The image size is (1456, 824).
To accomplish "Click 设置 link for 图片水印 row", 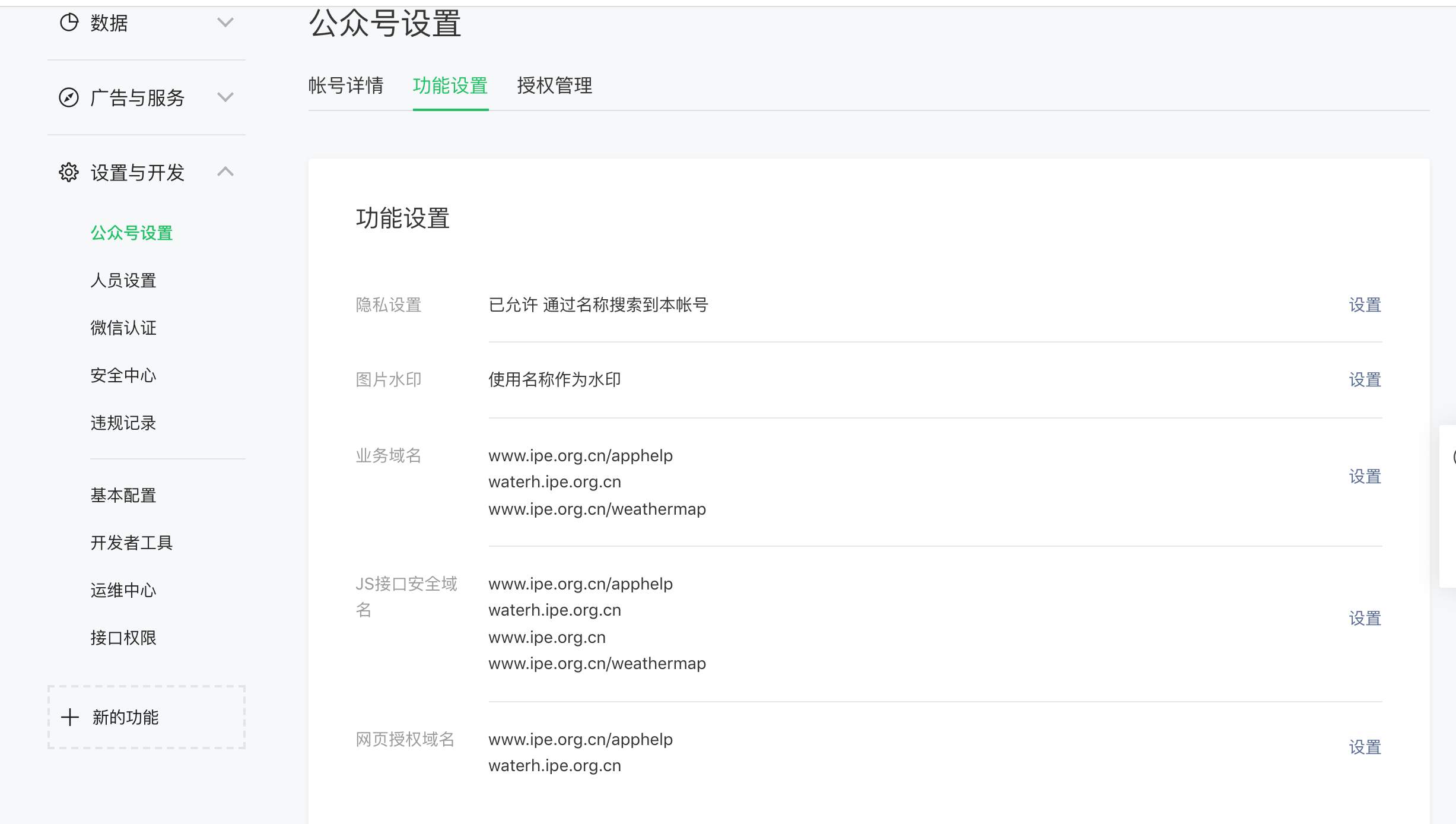I will [x=1365, y=380].
